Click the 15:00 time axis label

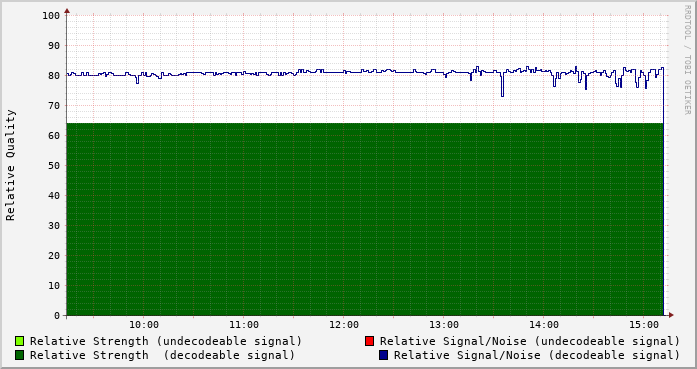point(644,325)
